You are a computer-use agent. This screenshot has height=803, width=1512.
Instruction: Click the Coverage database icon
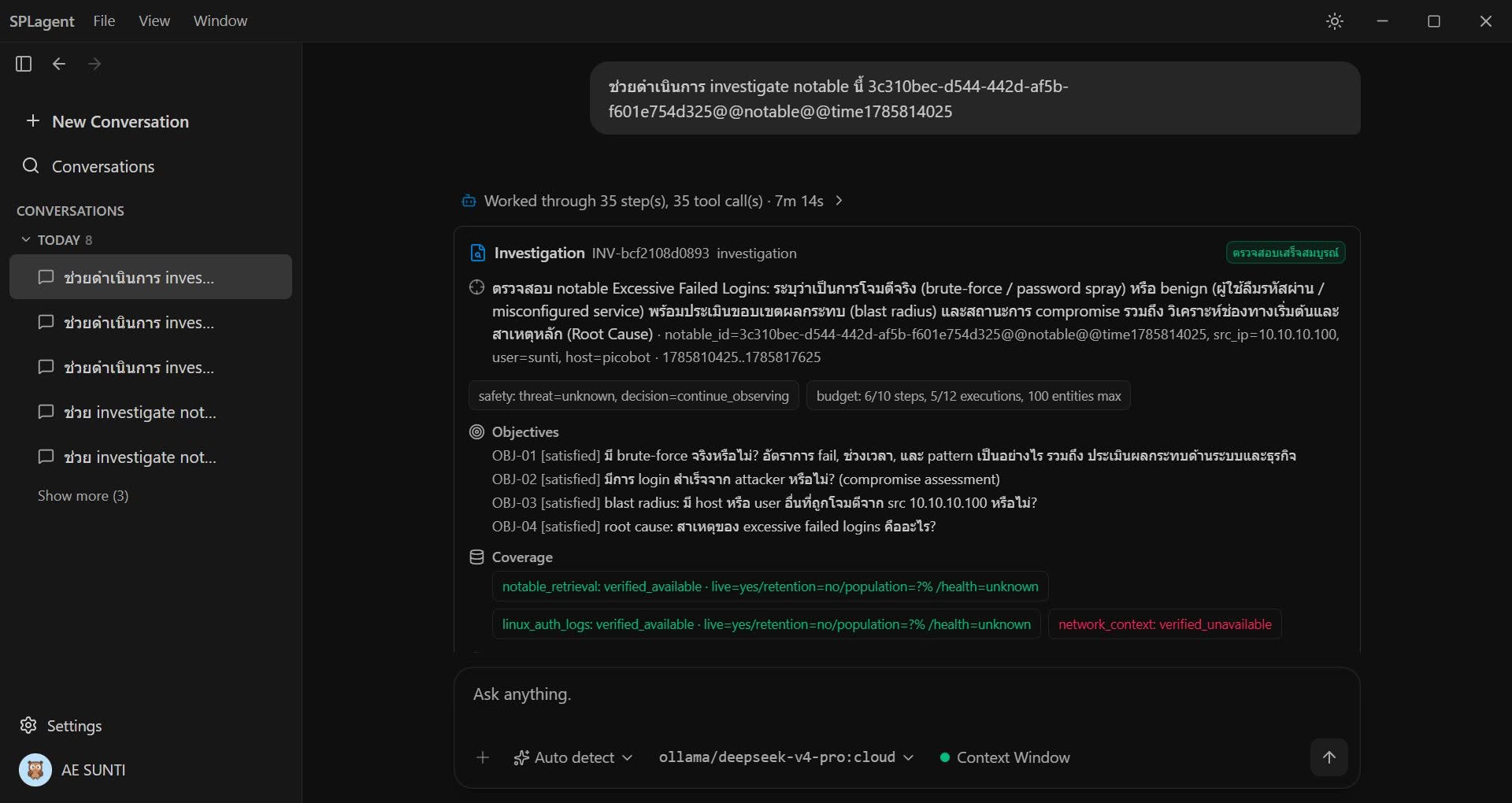pyautogui.click(x=476, y=557)
